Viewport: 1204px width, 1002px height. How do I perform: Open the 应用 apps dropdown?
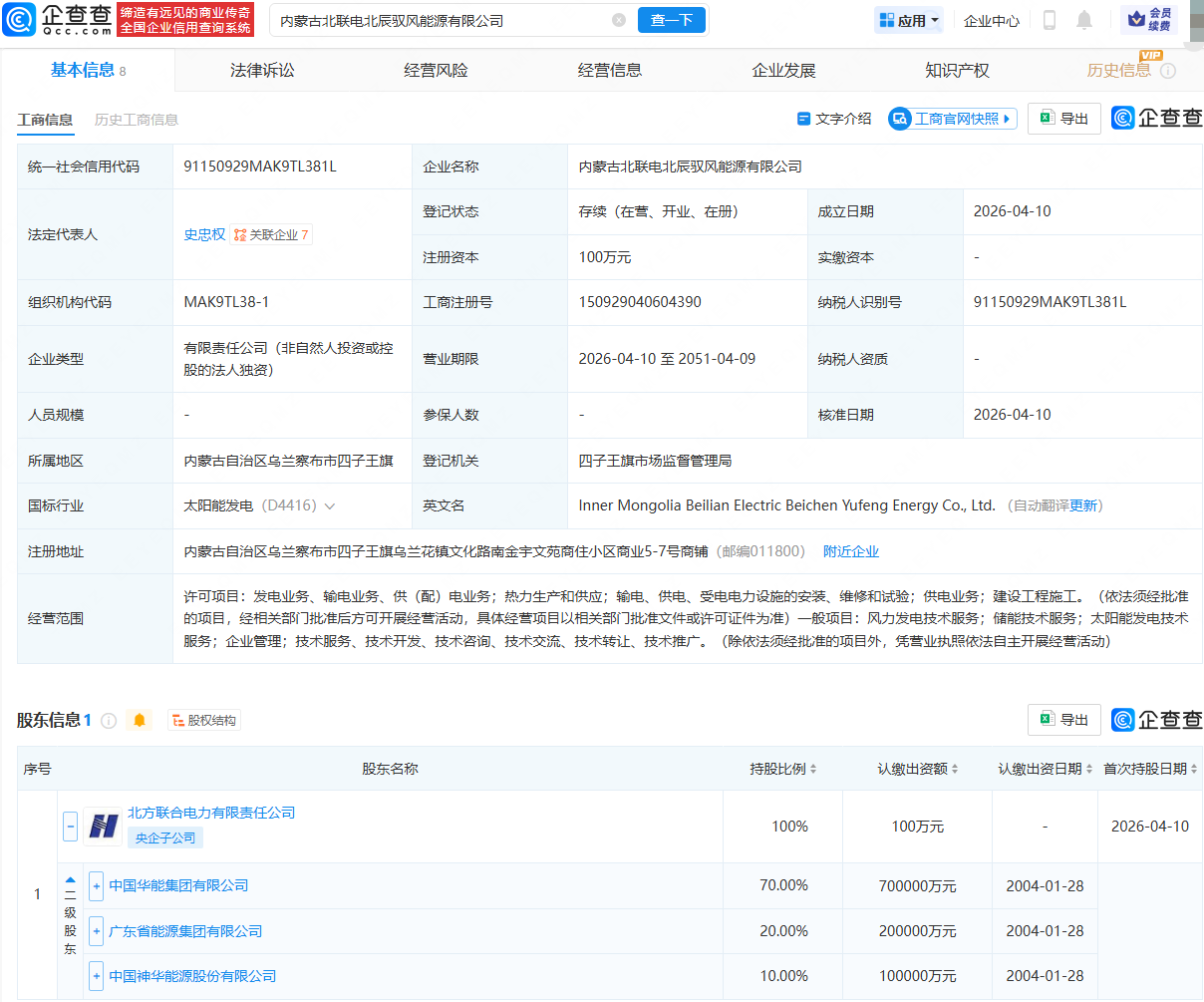[x=908, y=20]
